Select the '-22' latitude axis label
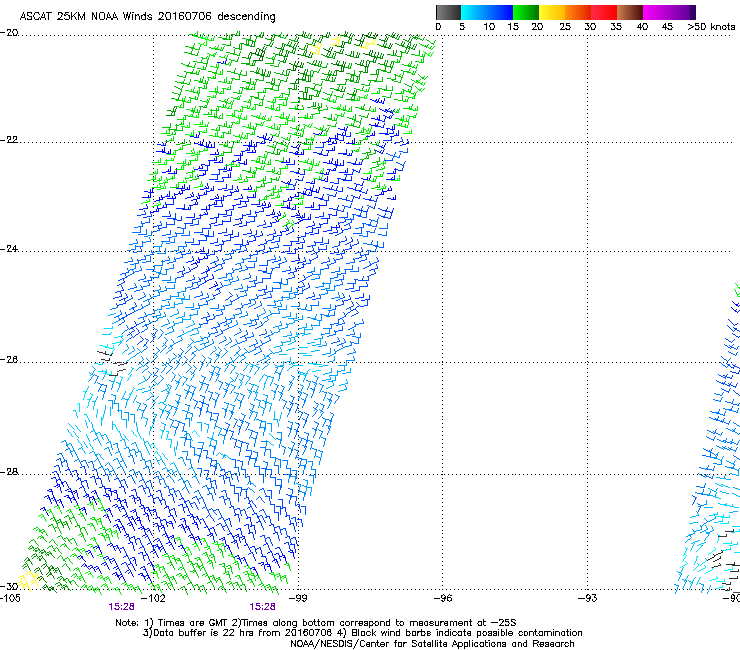740x650 pixels. [9, 140]
